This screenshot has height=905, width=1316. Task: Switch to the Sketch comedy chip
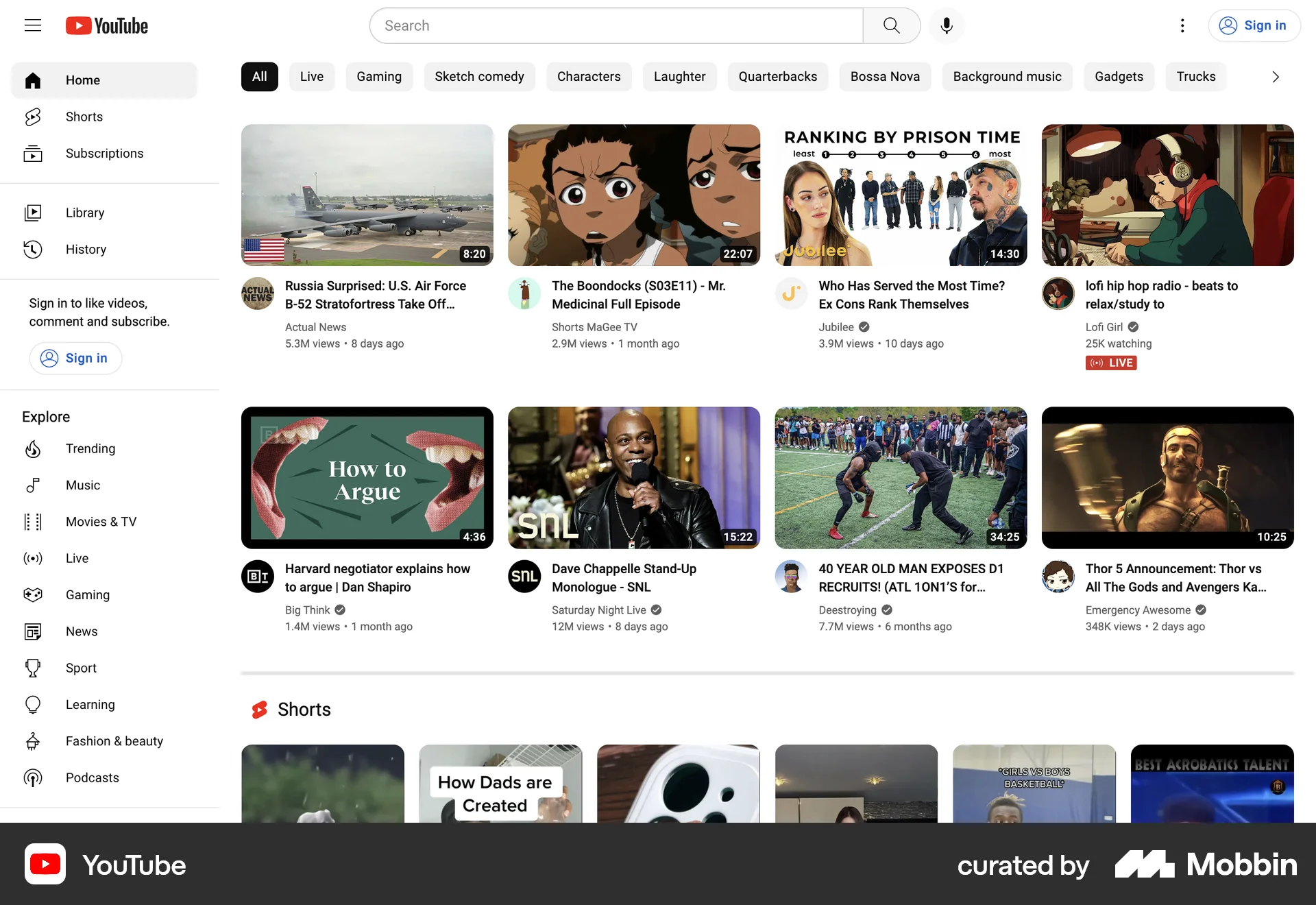(479, 77)
